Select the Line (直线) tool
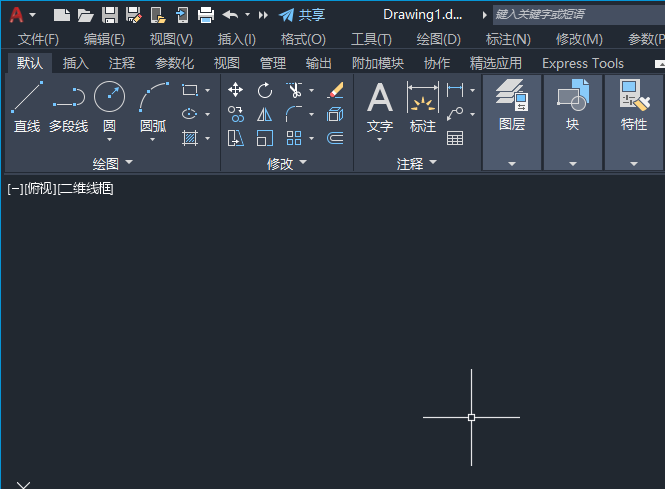Viewport: 665px width, 489px height. 27,108
